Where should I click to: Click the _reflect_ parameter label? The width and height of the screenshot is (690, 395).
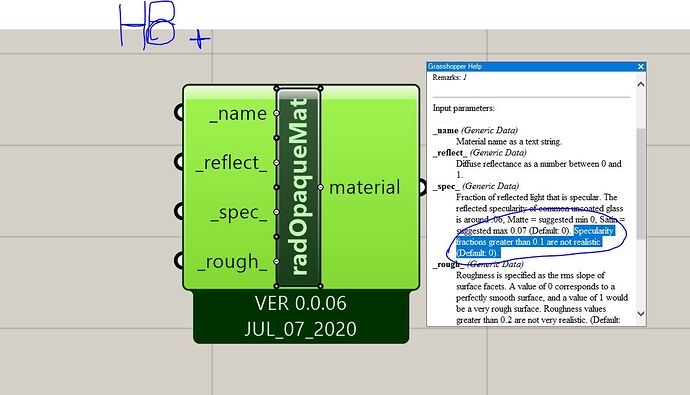click(x=231, y=163)
